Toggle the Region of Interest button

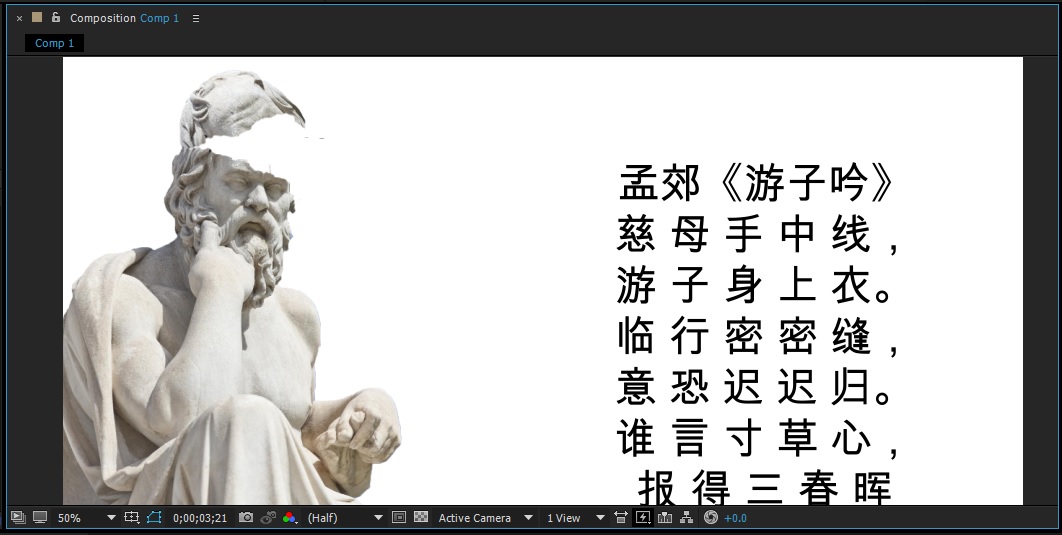click(x=399, y=517)
